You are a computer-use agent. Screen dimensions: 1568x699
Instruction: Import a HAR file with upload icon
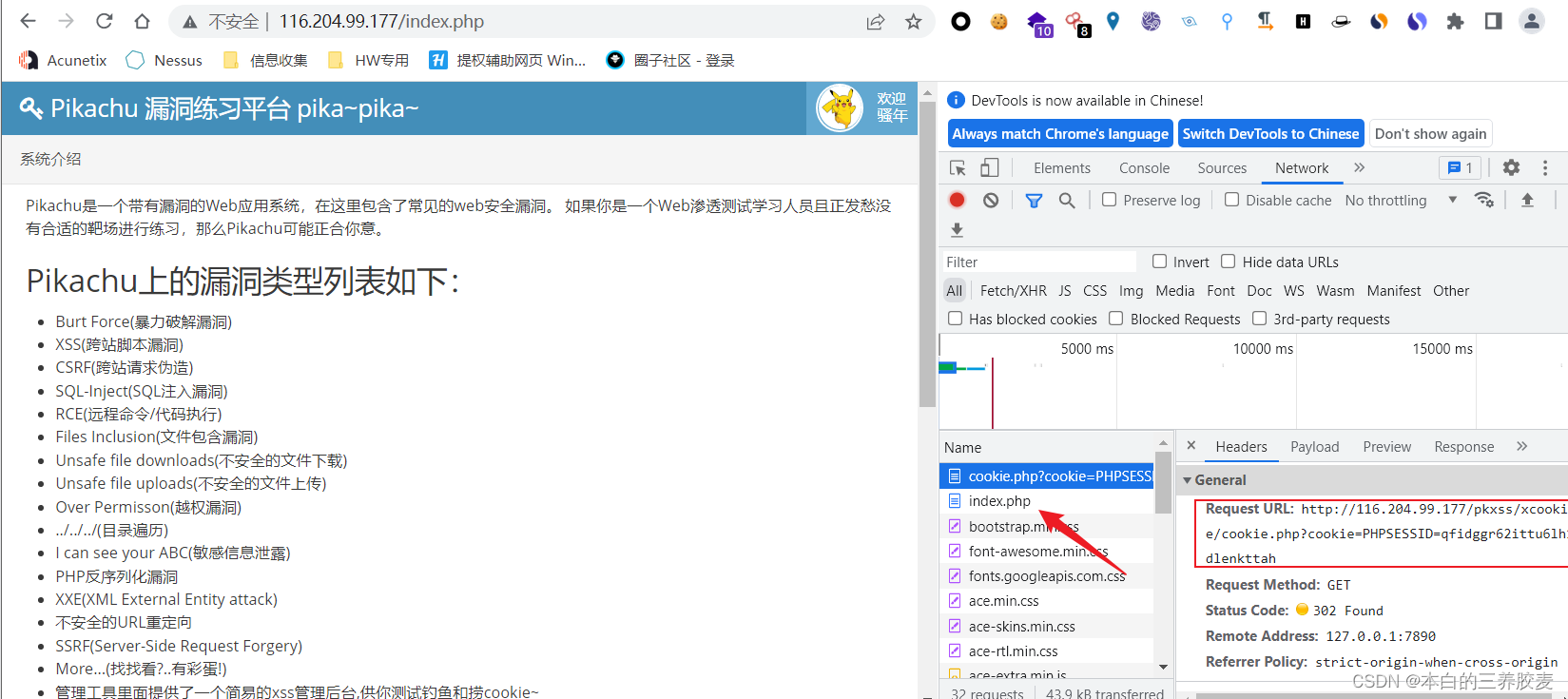pyautogui.click(x=1527, y=200)
